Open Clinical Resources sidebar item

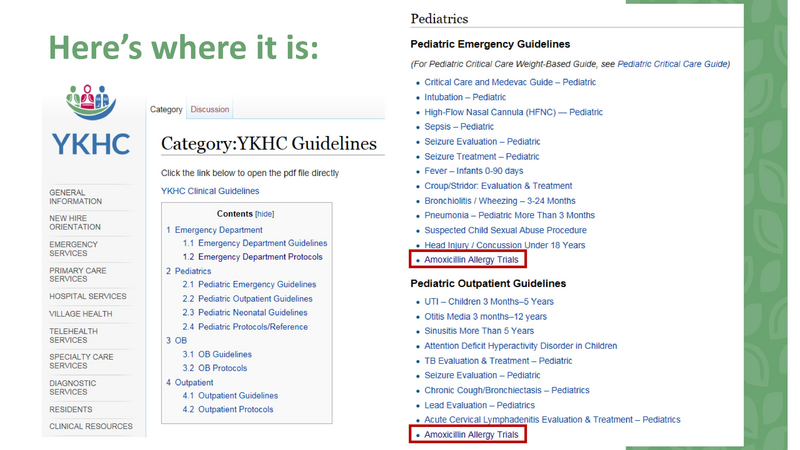pos(91,427)
